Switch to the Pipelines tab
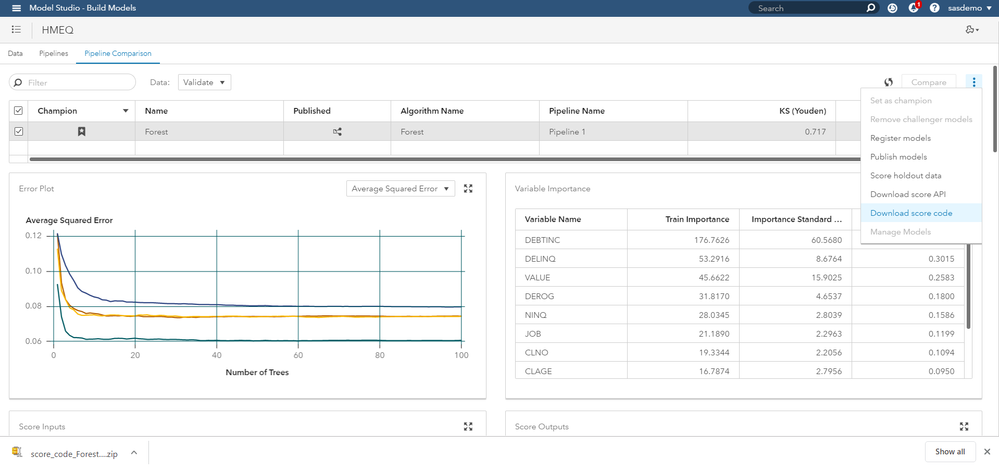Image resolution: width=999 pixels, height=467 pixels. 54,53
